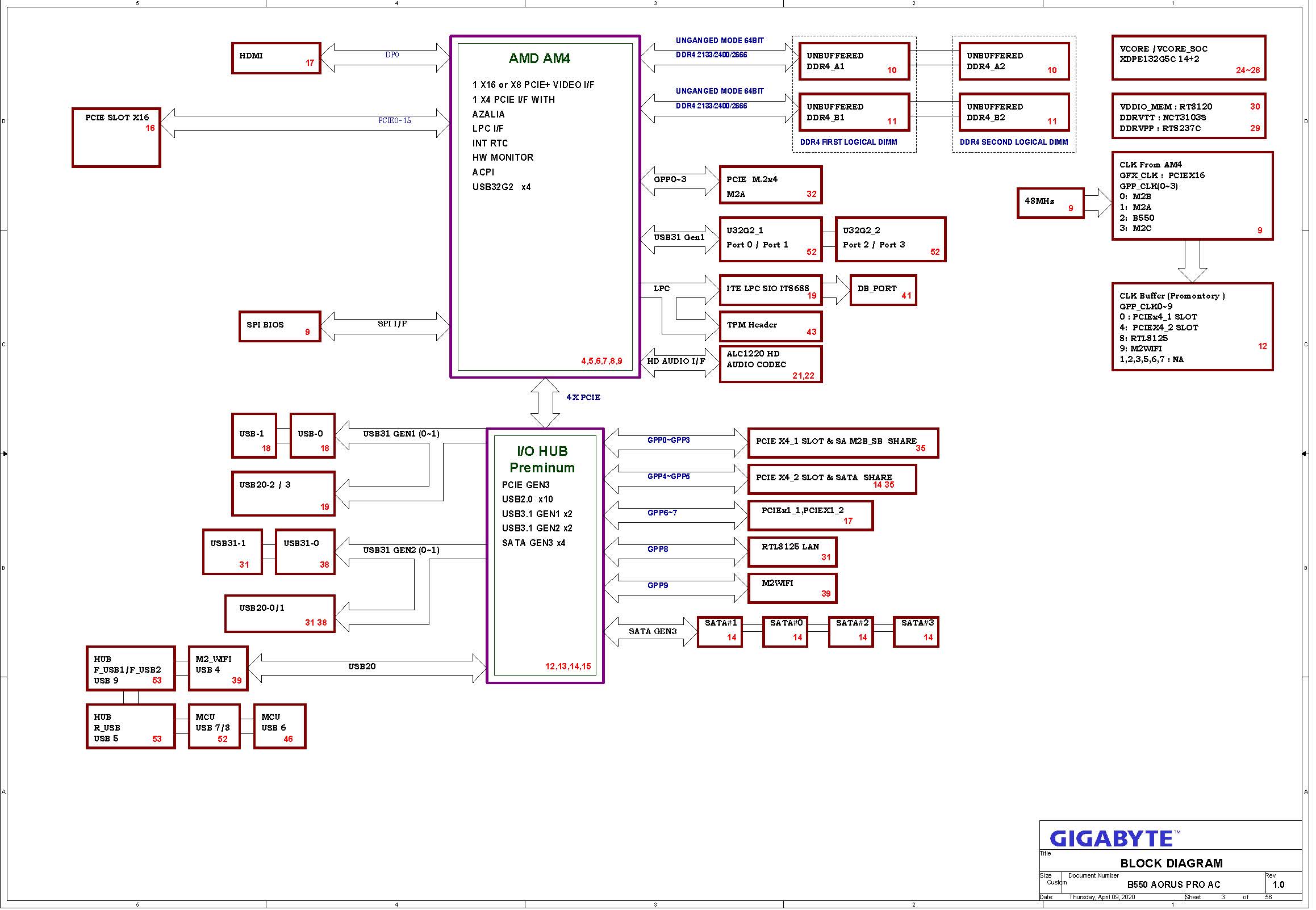Click the "GPP9" bus label
The image size is (1316, 910).
point(658,586)
